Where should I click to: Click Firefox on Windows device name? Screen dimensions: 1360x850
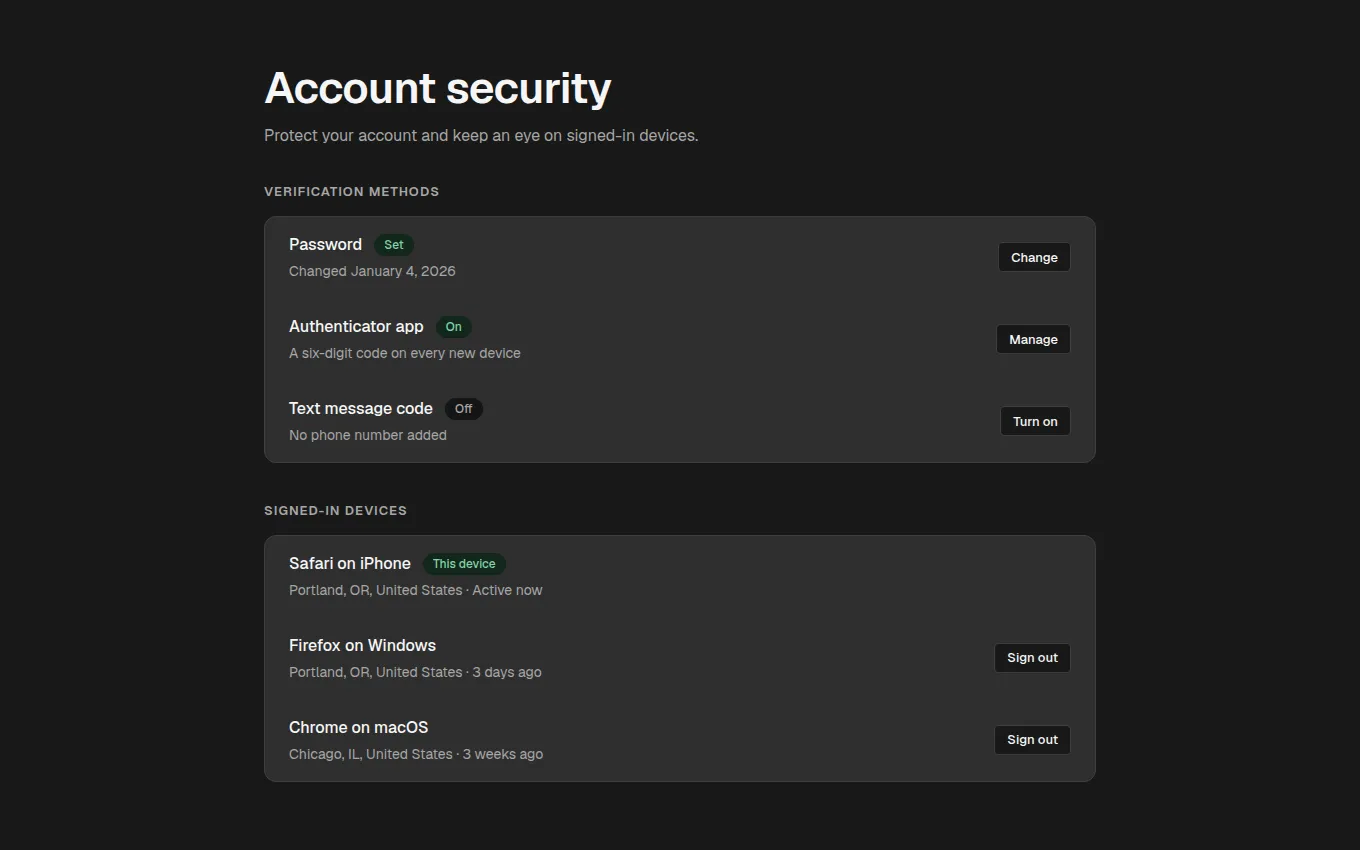click(x=362, y=645)
